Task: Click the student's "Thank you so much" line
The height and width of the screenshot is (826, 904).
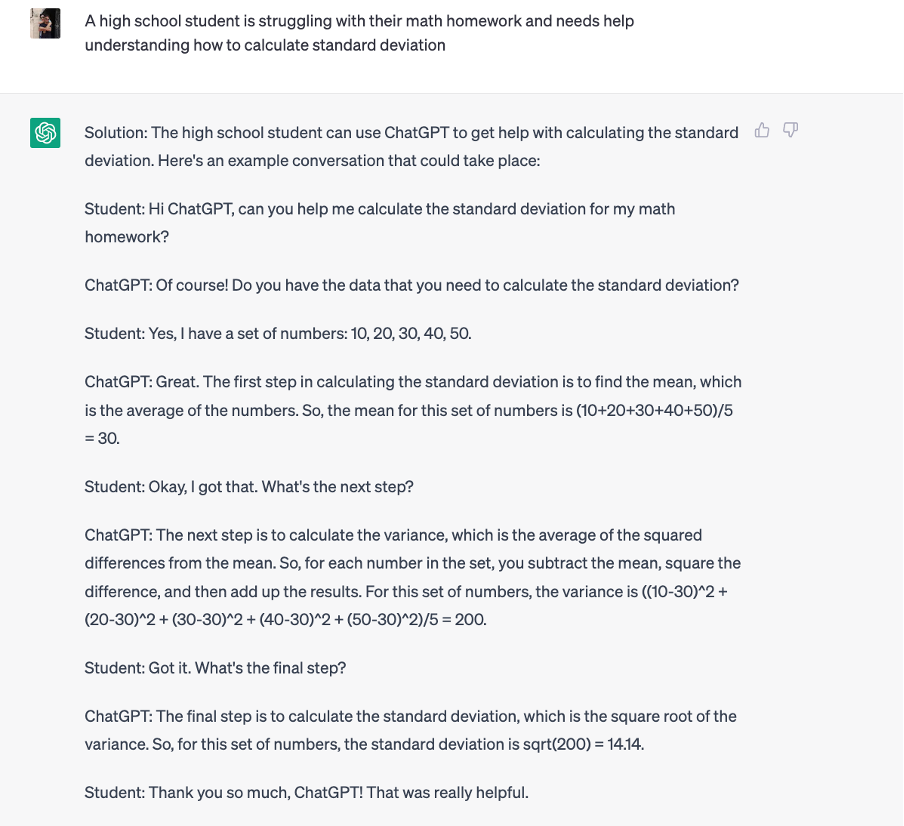Action: tap(306, 793)
